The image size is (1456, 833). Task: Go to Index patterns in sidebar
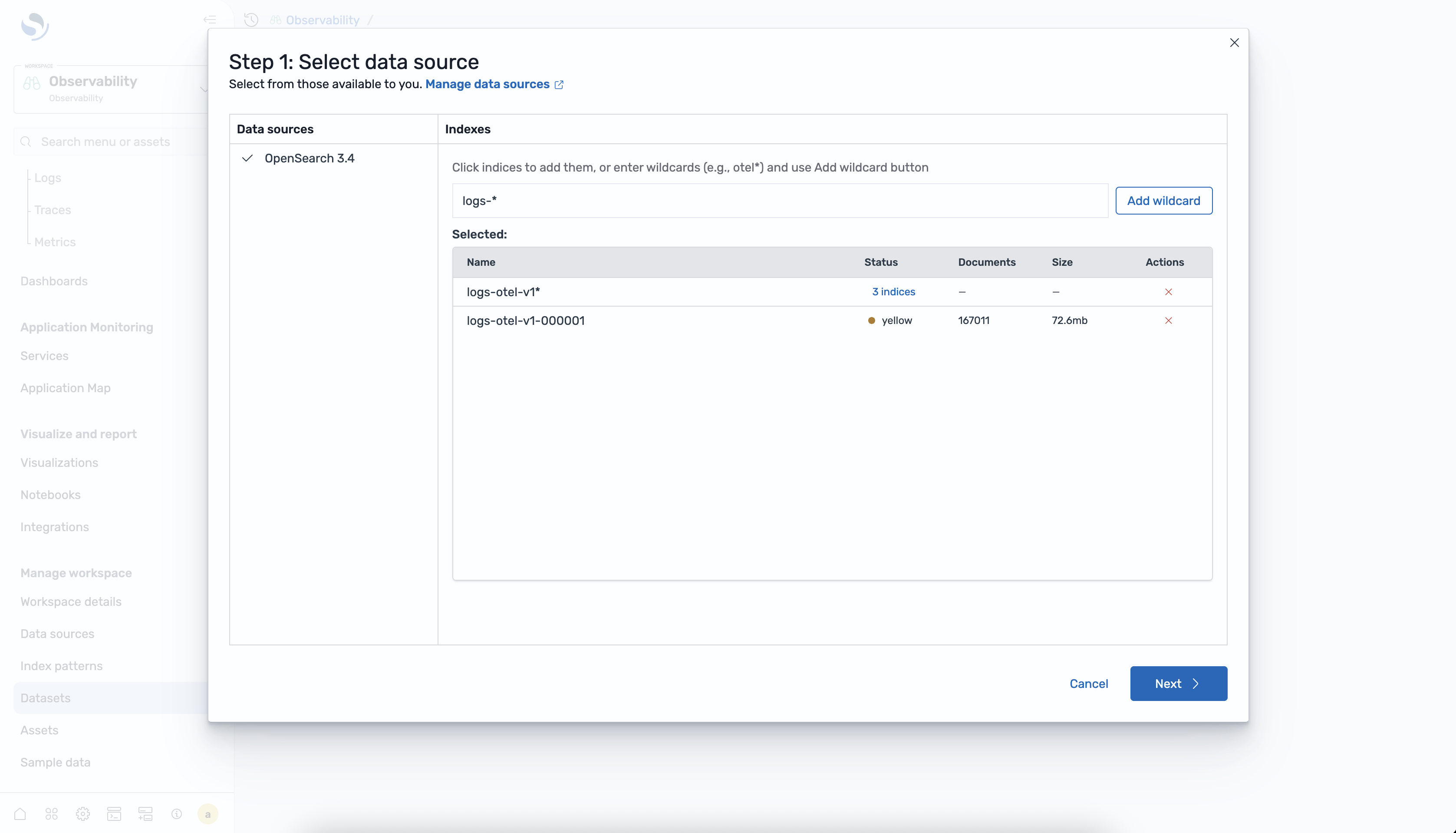[x=61, y=665]
